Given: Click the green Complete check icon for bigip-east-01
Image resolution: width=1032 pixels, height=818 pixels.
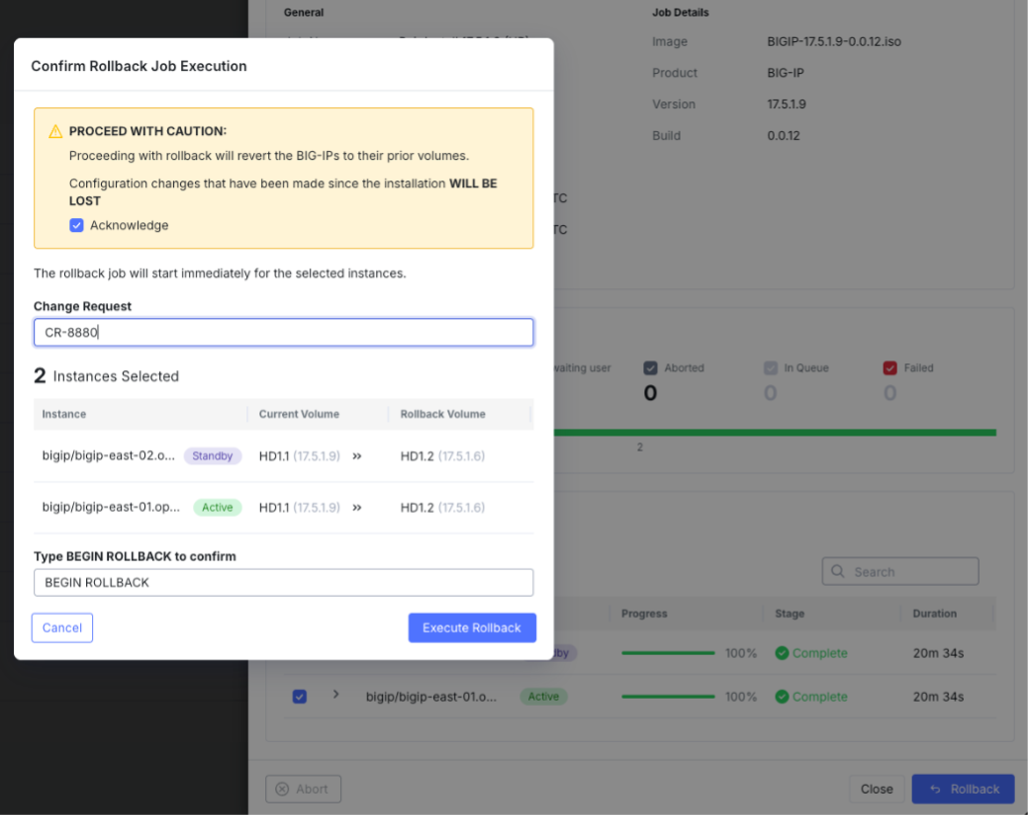Looking at the screenshot, I should click(x=783, y=698).
